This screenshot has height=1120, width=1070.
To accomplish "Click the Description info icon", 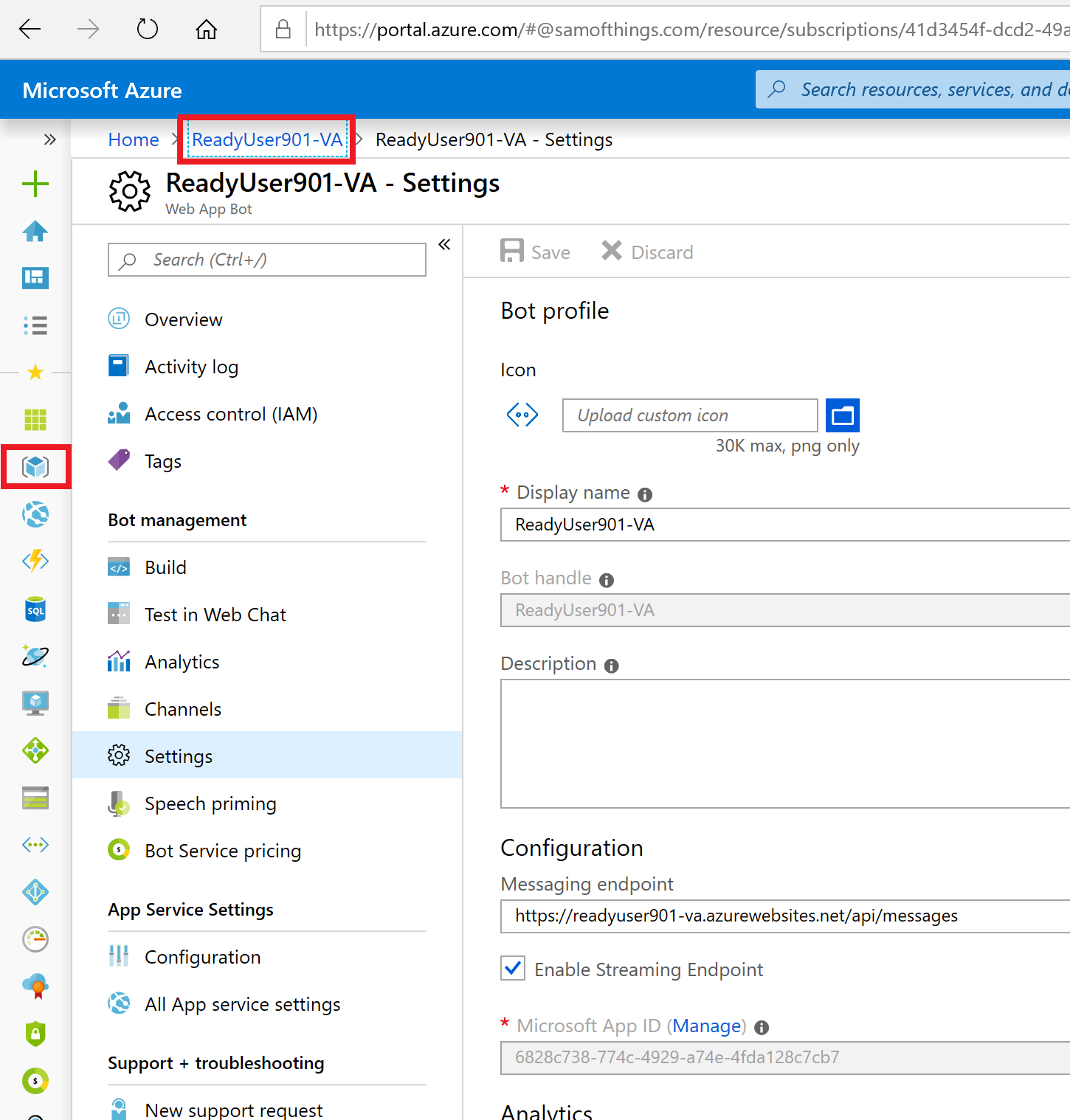I will click(x=611, y=666).
